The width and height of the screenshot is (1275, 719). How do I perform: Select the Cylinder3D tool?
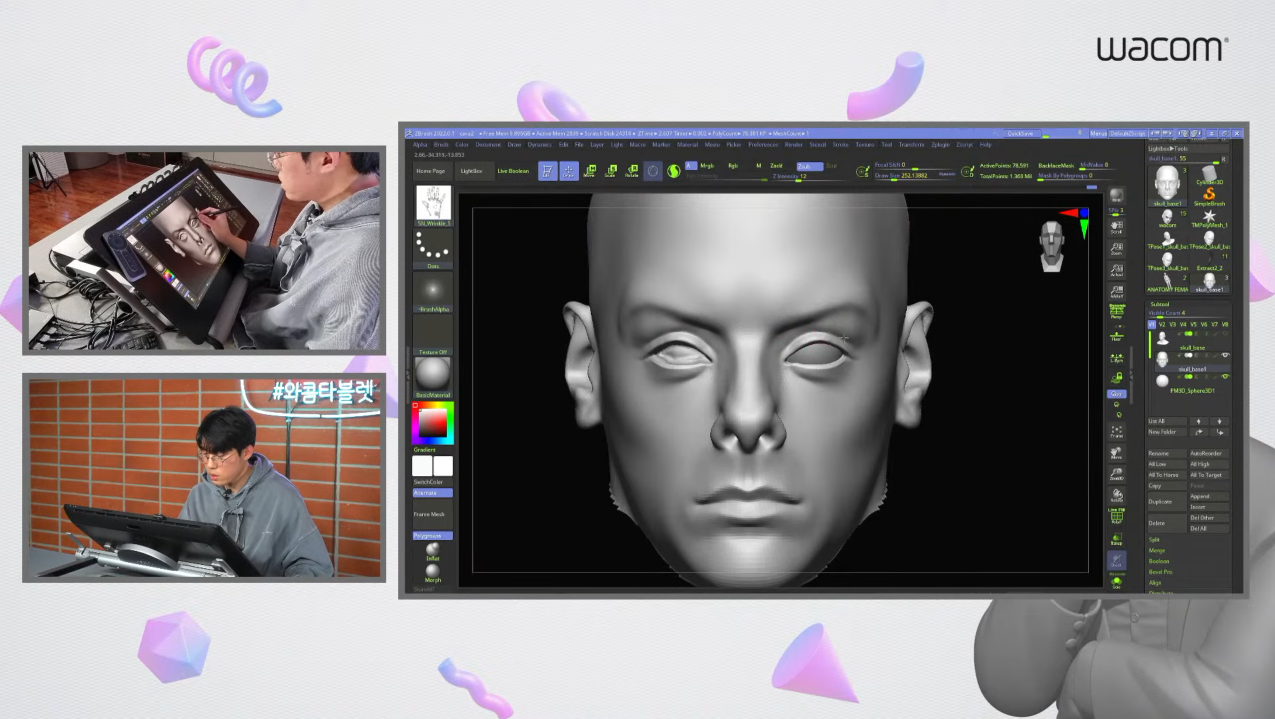1209,174
